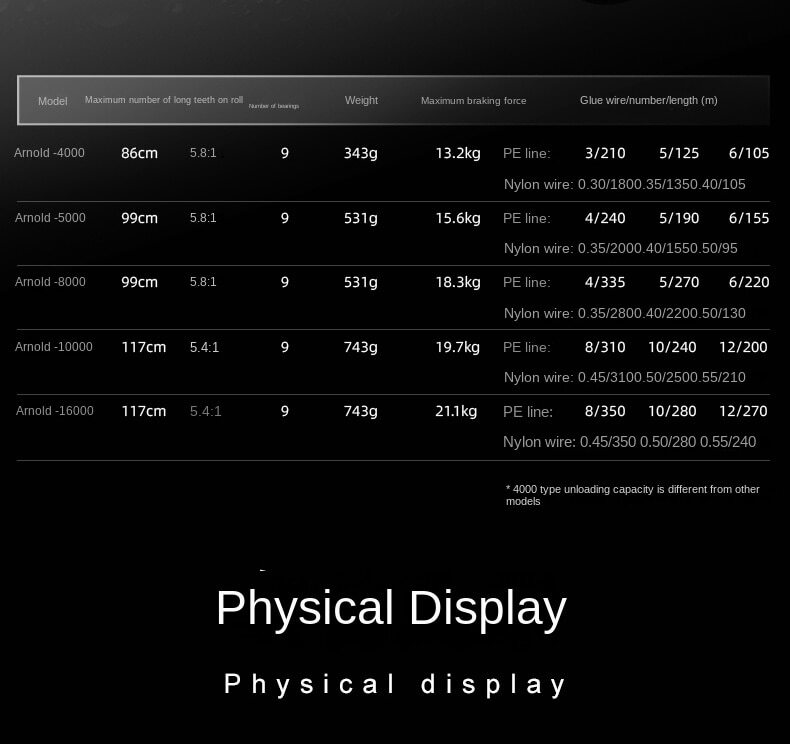Click the 5/125 PE line value

679,153
